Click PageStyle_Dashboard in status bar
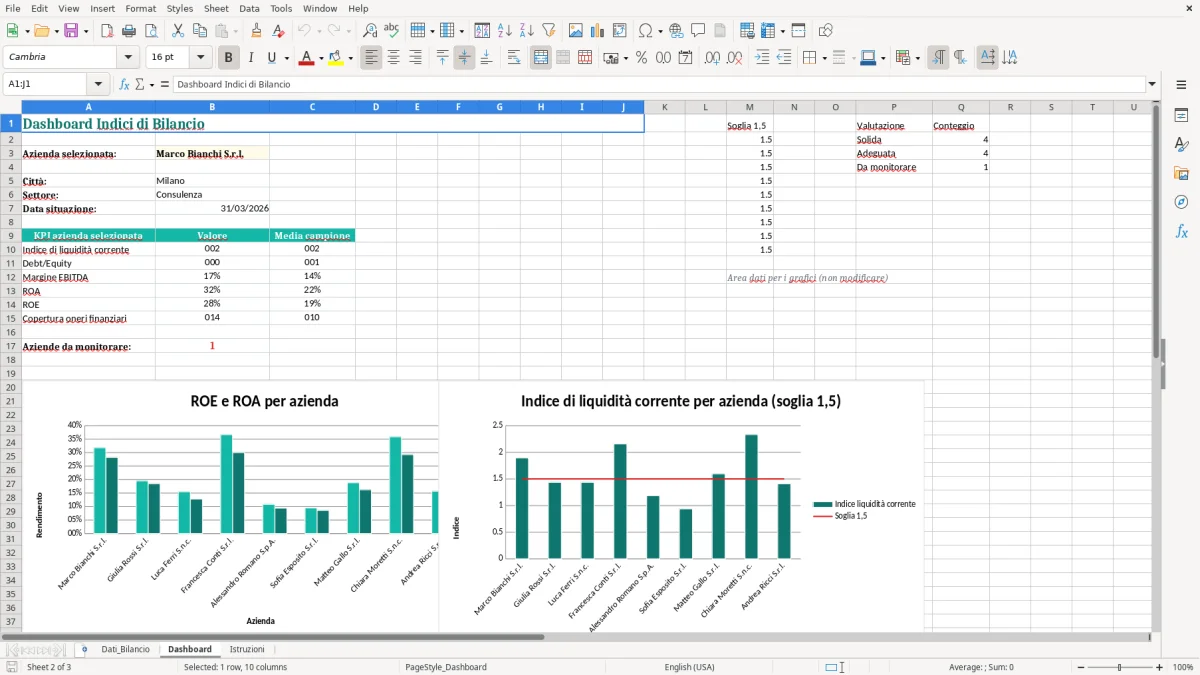 tap(445, 667)
